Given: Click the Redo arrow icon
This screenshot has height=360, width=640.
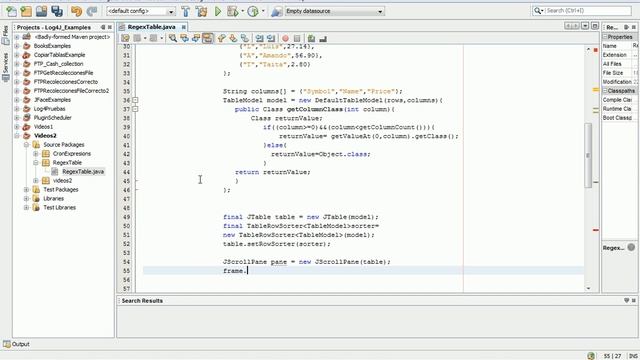Looking at the screenshot, I should (91, 11).
